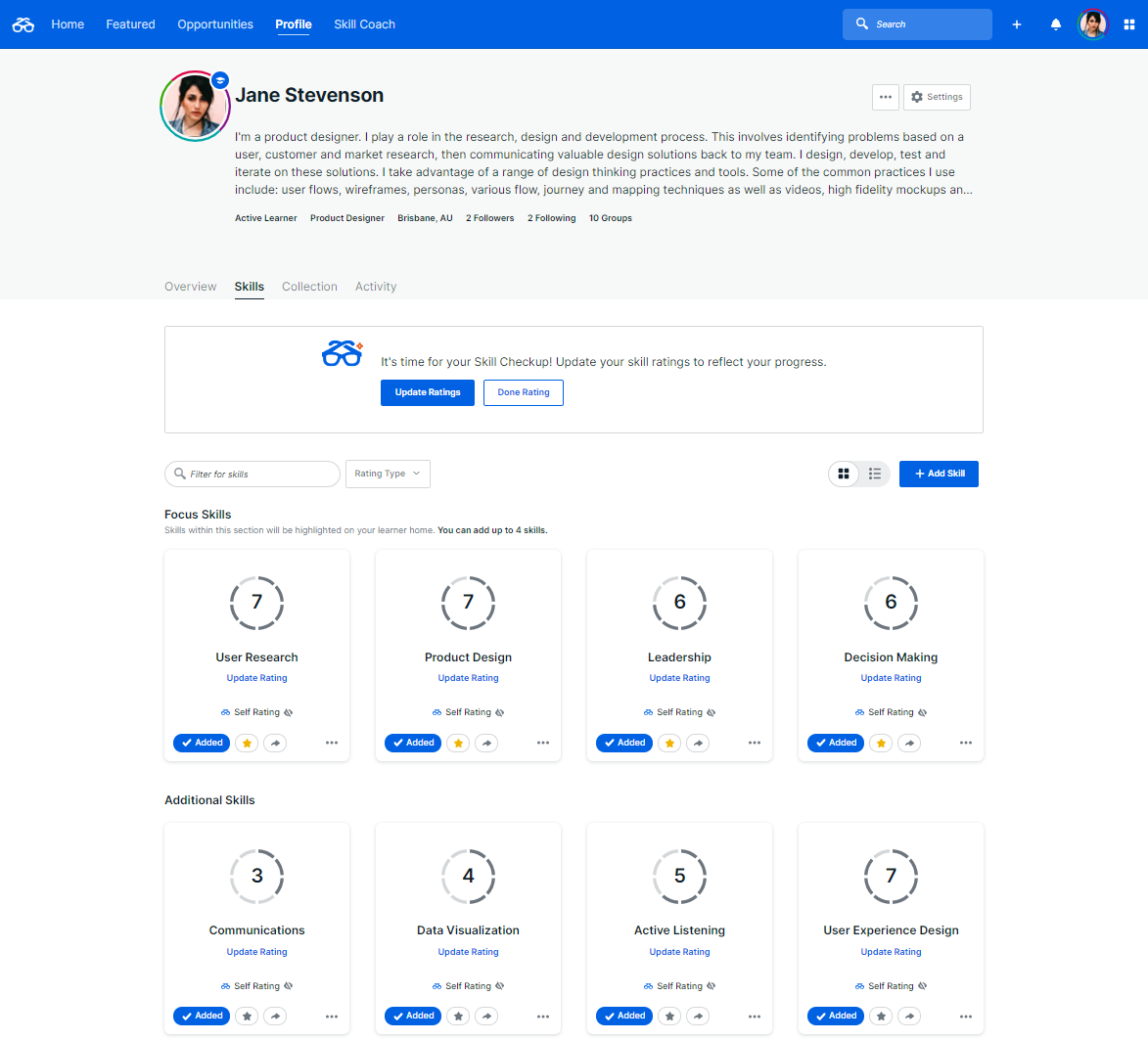The height and width of the screenshot is (1041, 1148).
Task: Expand options on the profile ellipsis button
Action: pos(885,97)
